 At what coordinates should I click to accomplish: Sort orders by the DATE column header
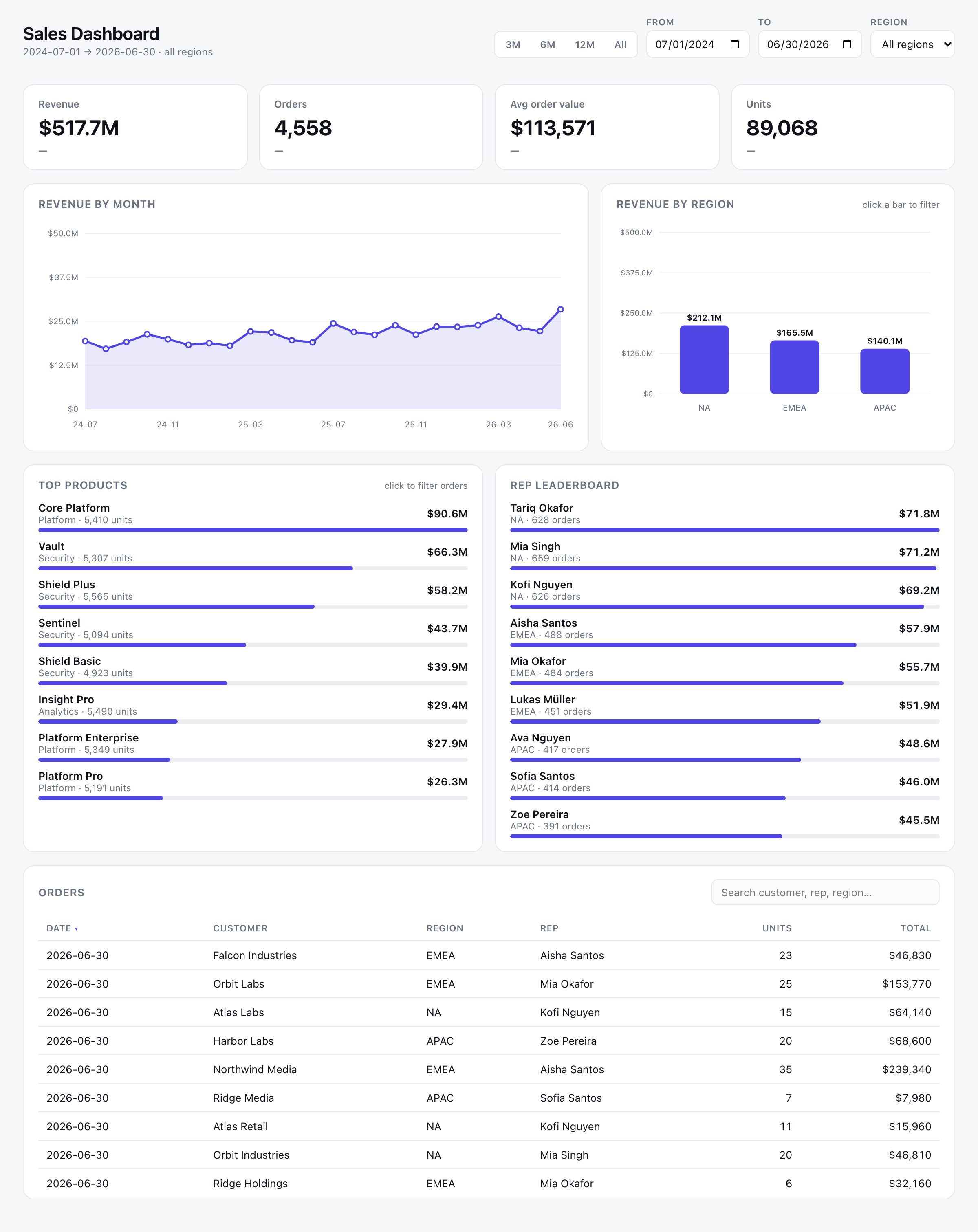(x=62, y=928)
